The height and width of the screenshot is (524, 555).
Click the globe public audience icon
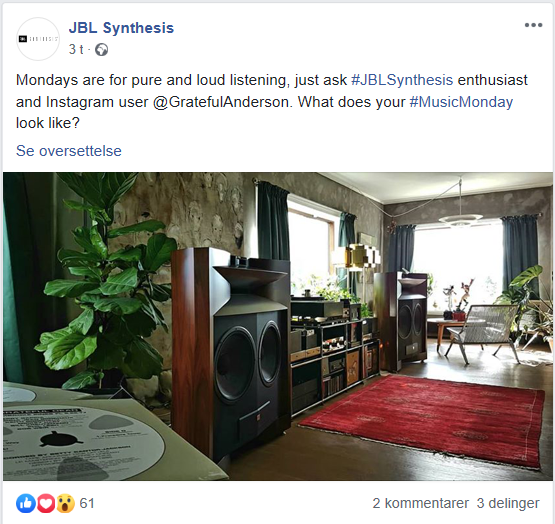102,50
